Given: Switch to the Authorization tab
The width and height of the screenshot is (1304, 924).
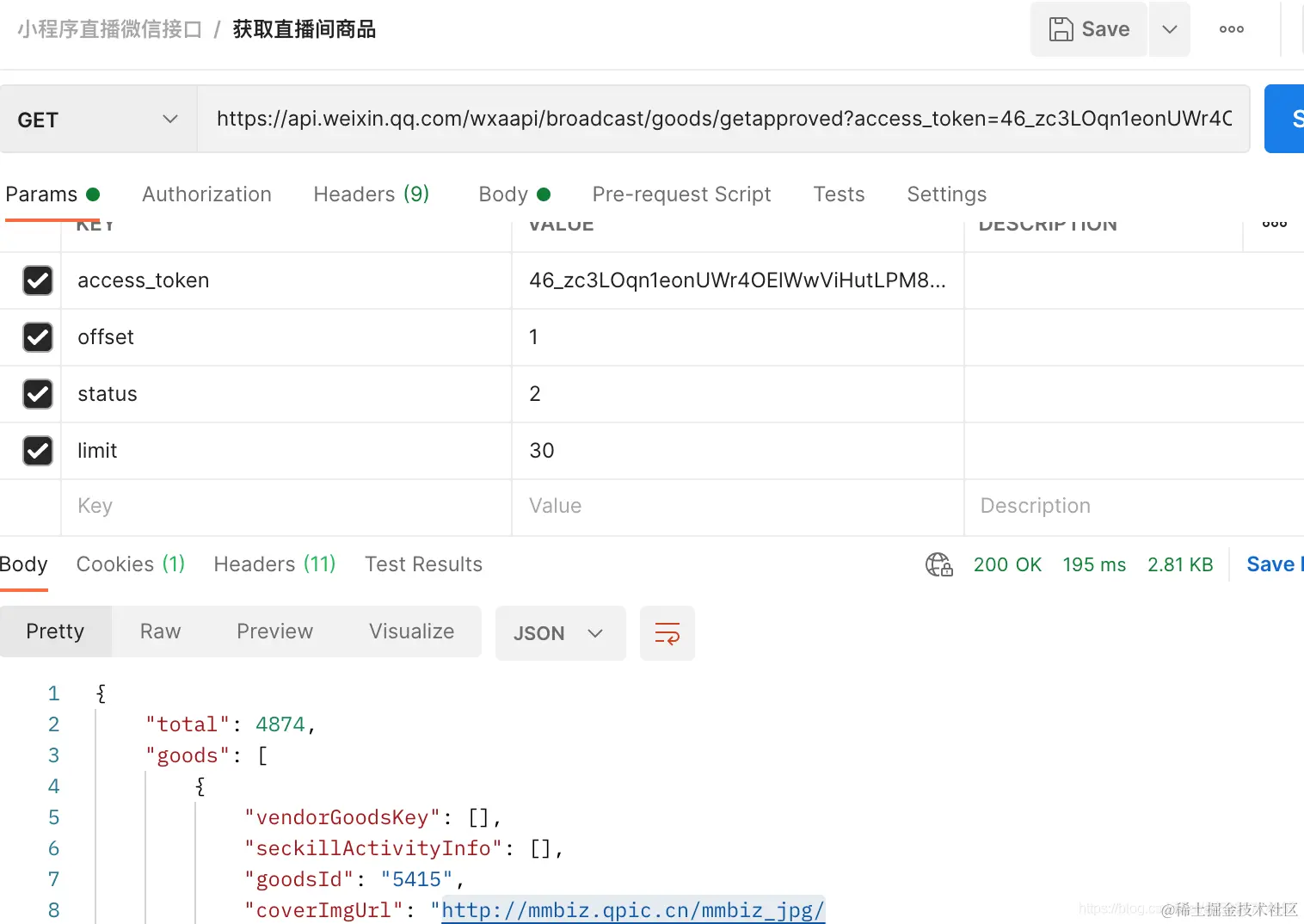Looking at the screenshot, I should 206,194.
